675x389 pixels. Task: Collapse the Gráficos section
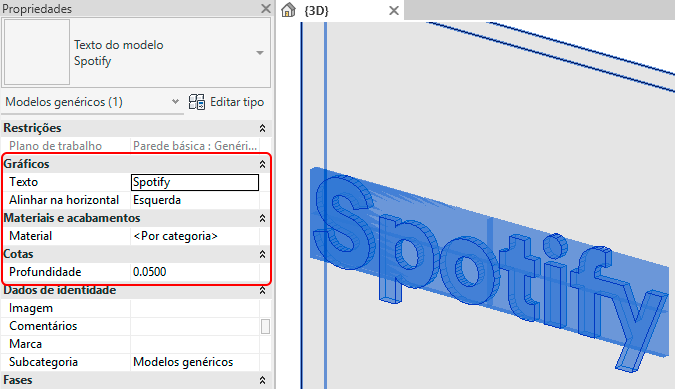click(262, 164)
